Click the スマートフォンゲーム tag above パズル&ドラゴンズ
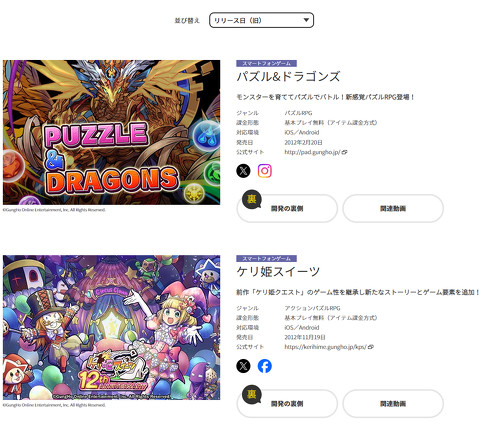The height and width of the screenshot is (429, 490). pos(266,63)
